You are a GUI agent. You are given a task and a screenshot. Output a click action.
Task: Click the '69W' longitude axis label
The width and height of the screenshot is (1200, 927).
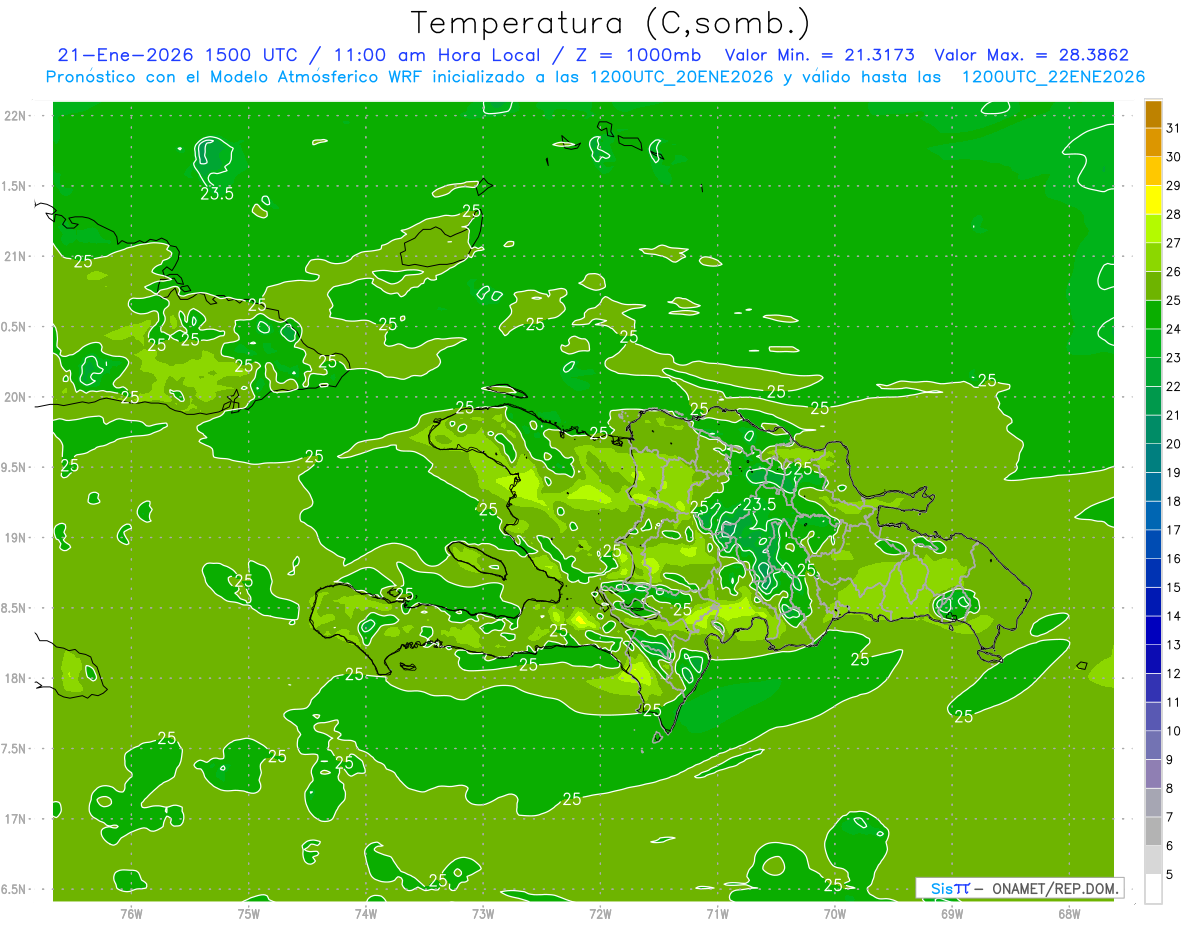(x=952, y=913)
